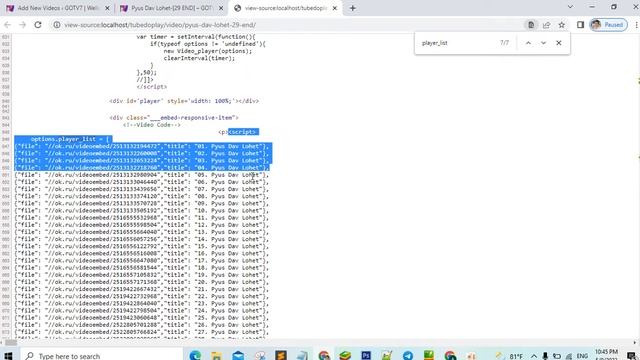Click the Video Code comment line
The height and width of the screenshot is (360, 640).
pos(151,125)
